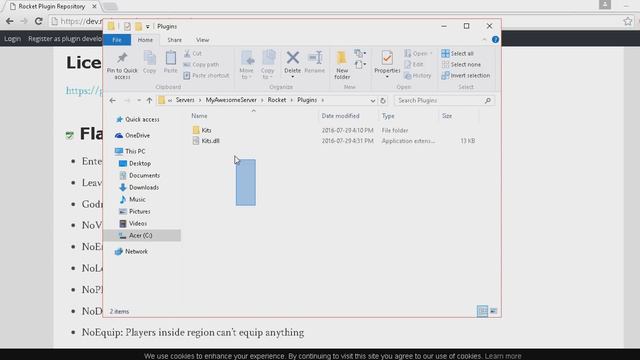Go back in Explorer navigation
Image resolution: width=640 pixels, height=360 pixels.
(113, 100)
